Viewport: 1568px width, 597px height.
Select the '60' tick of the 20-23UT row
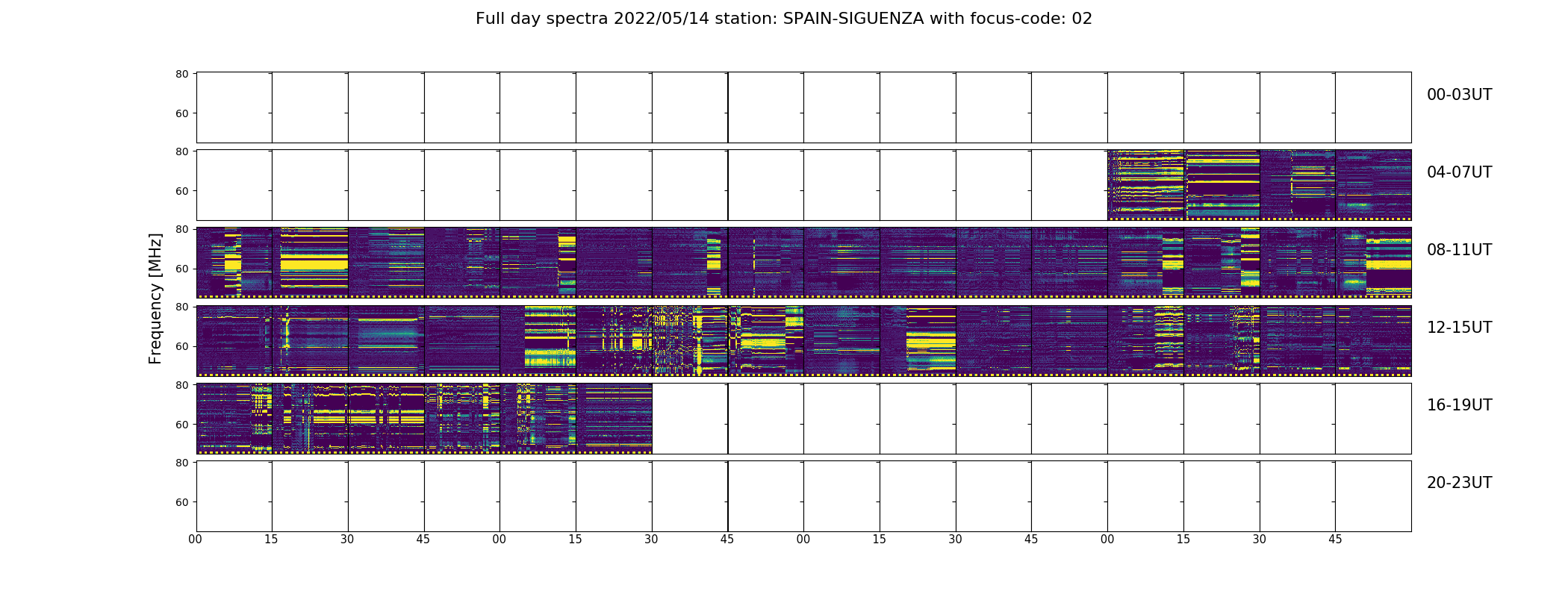[x=181, y=502]
